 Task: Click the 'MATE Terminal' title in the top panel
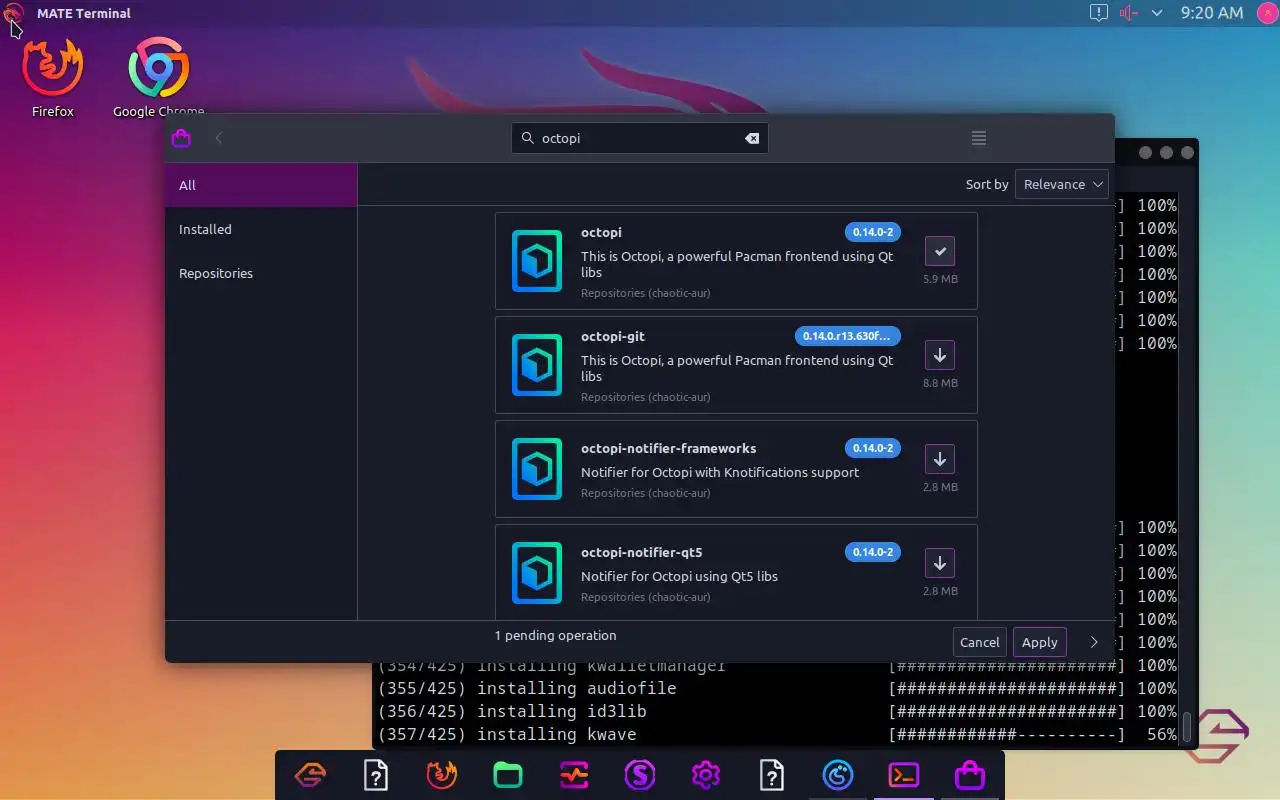click(84, 13)
